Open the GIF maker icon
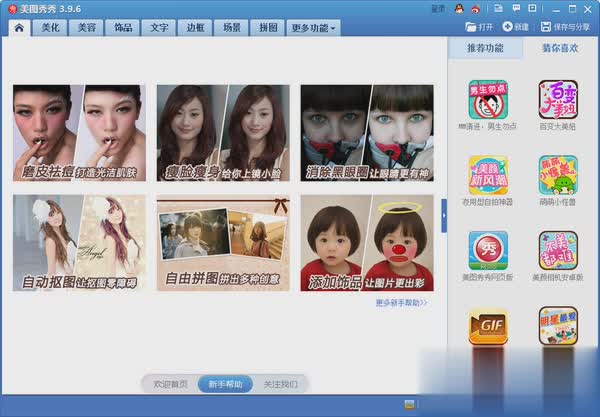 pyautogui.click(x=488, y=326)
